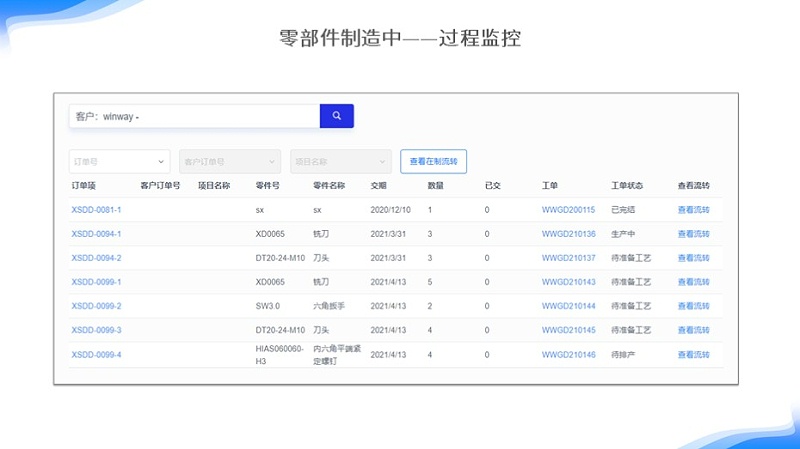Open order item XSDD-0099-1

(x=96, y=282)
